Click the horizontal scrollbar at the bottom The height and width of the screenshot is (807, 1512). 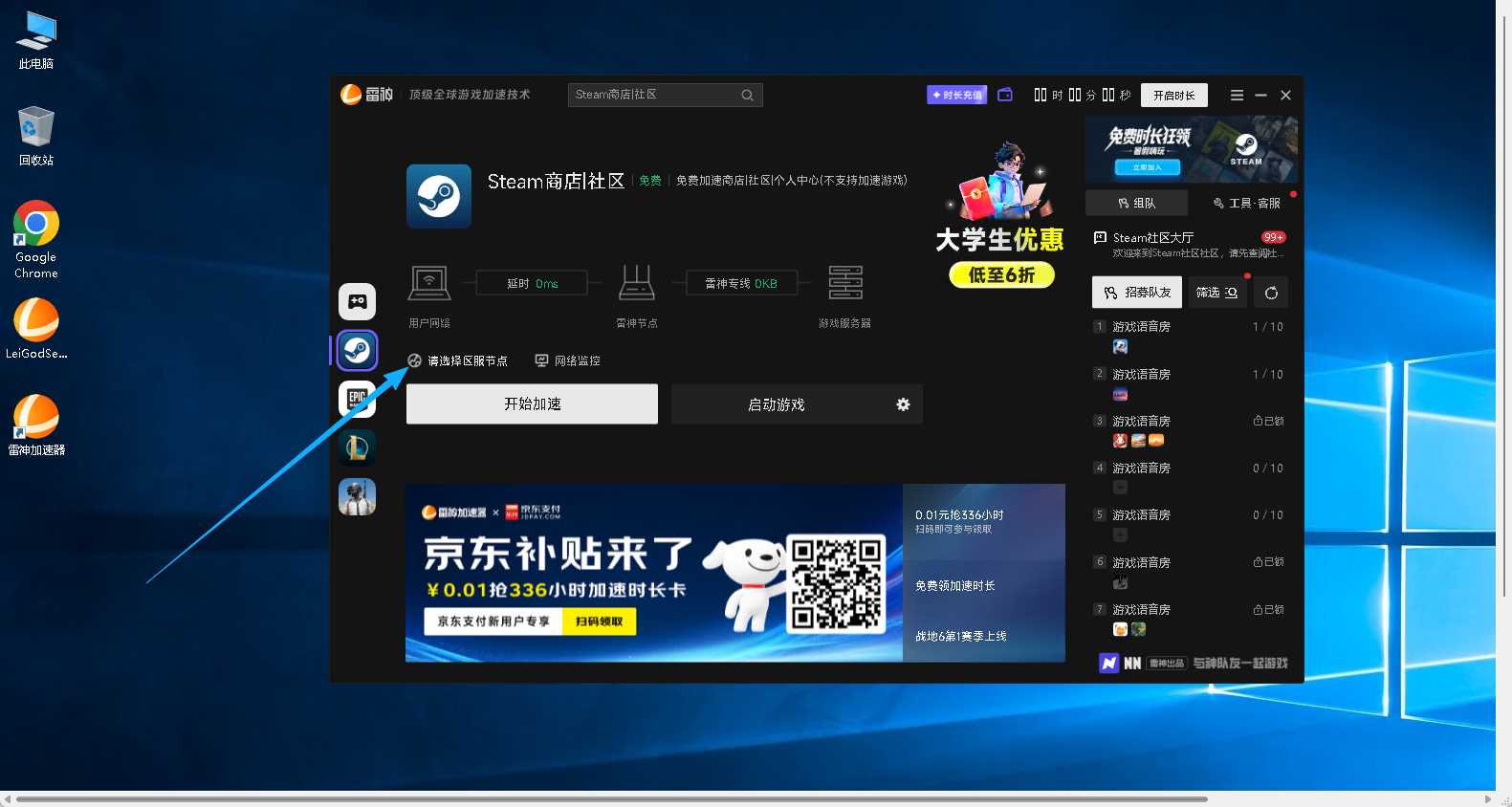click(x=612, y=798)
